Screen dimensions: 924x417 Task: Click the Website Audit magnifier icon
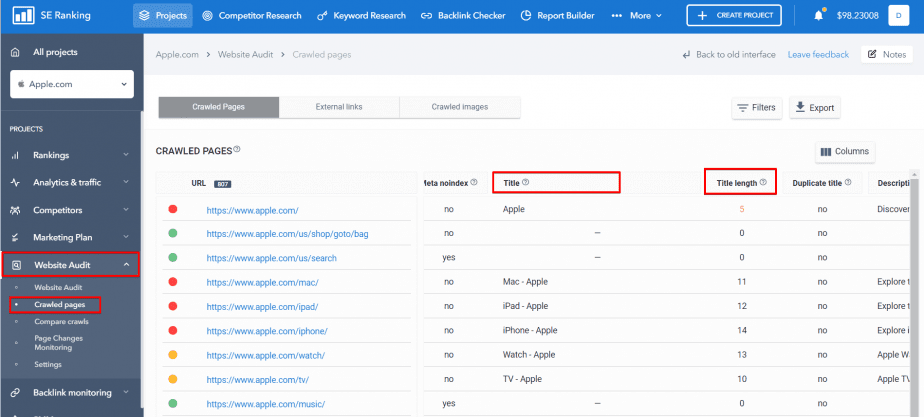[x=16, y=265]
